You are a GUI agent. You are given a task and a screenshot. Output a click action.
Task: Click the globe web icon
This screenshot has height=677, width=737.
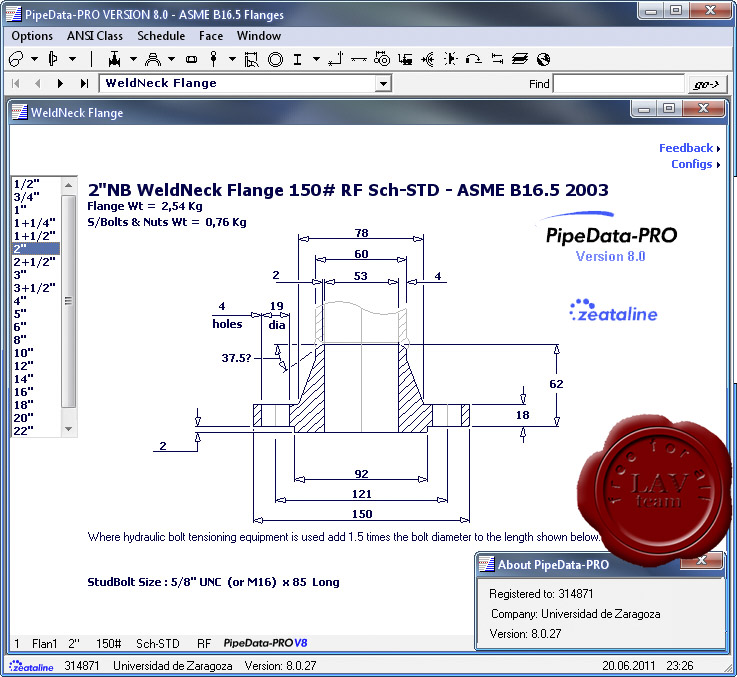543,59
